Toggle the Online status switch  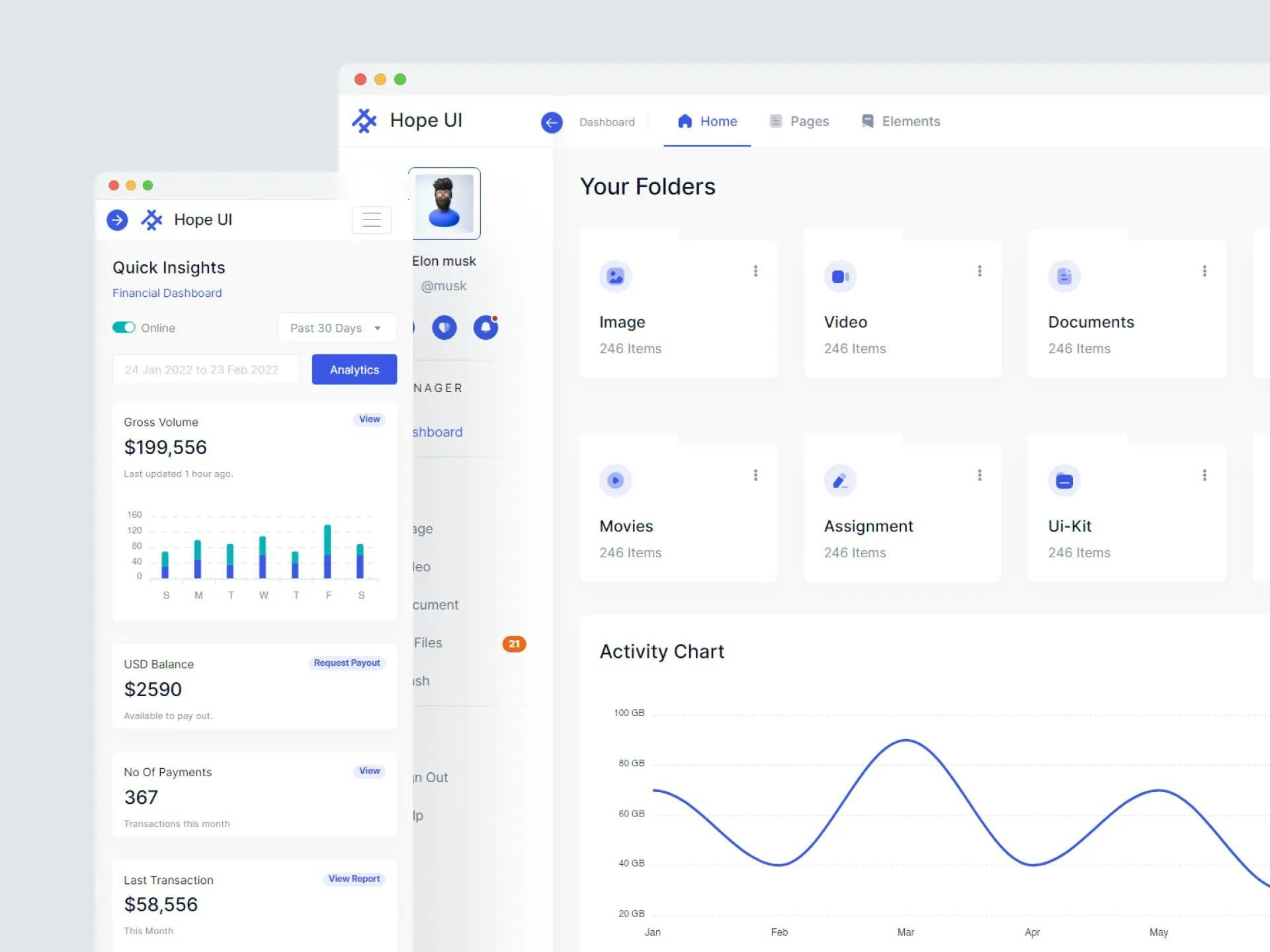tap(124, 327)
